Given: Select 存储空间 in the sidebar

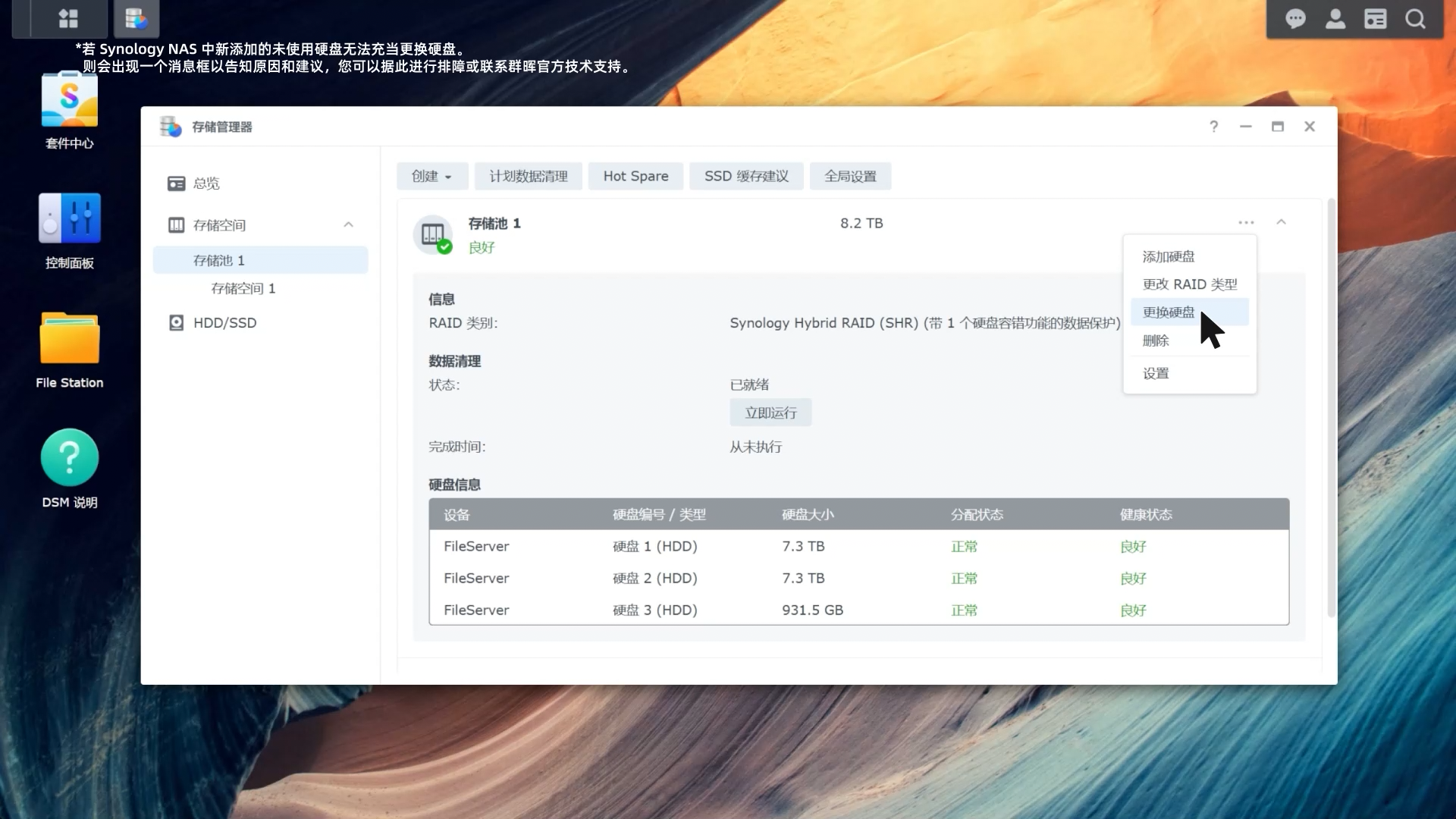Looking at the screenshot, I should click(x=260, y=225).
